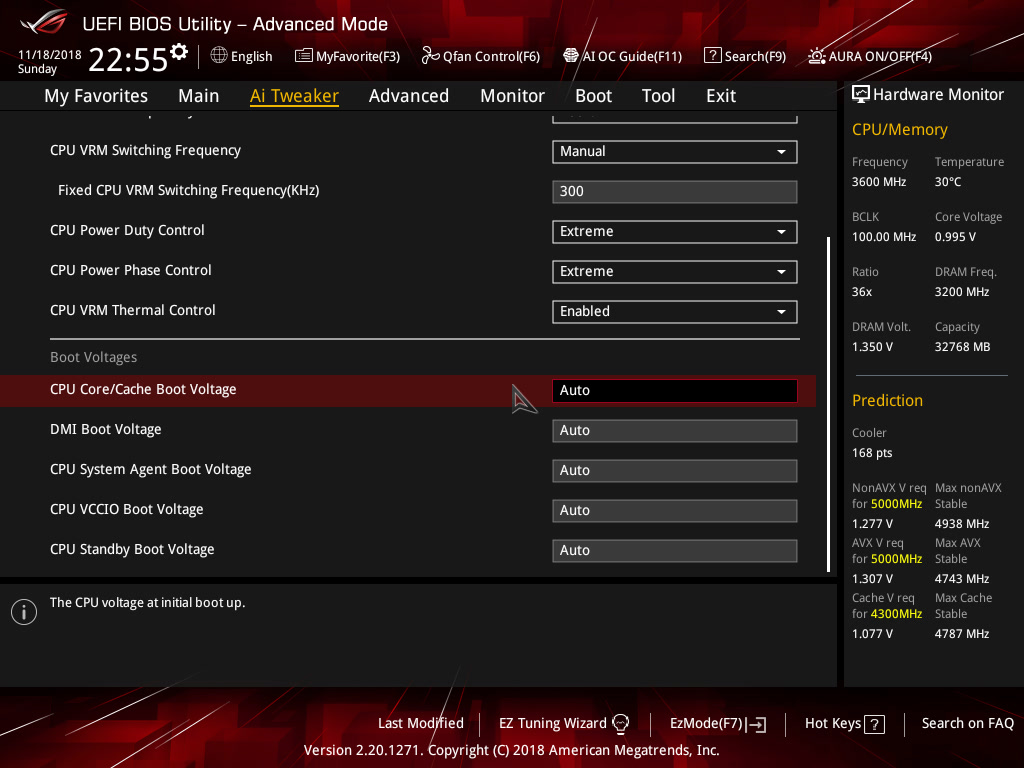Click the Max Cache Stable value 4787 MHz

coord(961,634)
